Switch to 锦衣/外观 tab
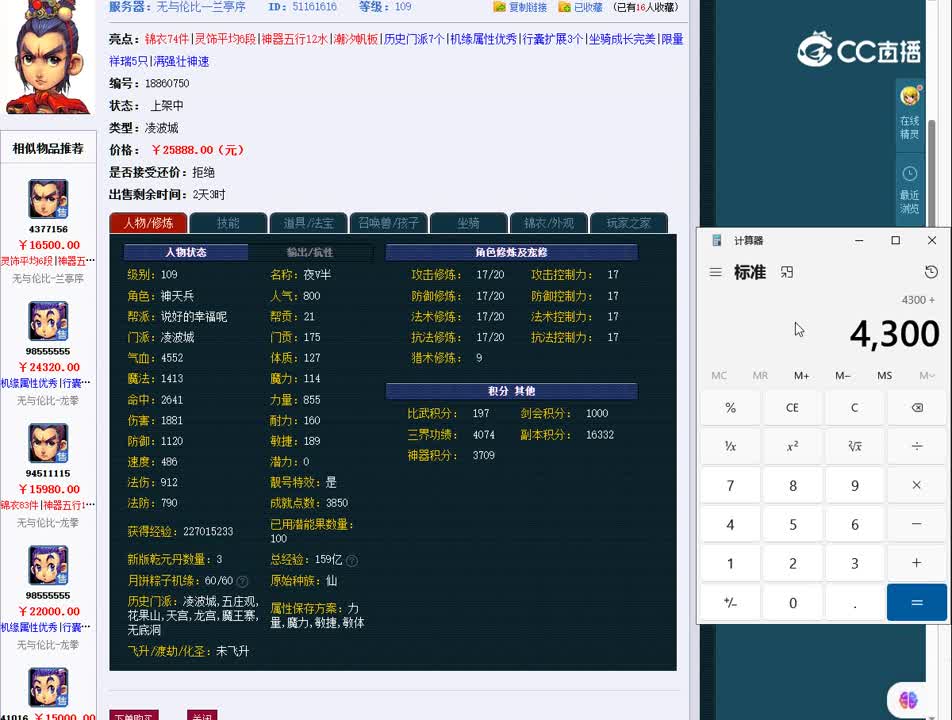952x720 pixels. (549, 223)
